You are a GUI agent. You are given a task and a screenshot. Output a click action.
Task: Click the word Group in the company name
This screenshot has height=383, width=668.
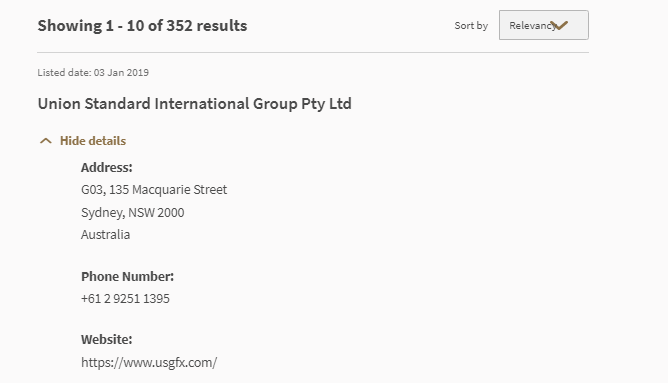(x=275, y=104)
